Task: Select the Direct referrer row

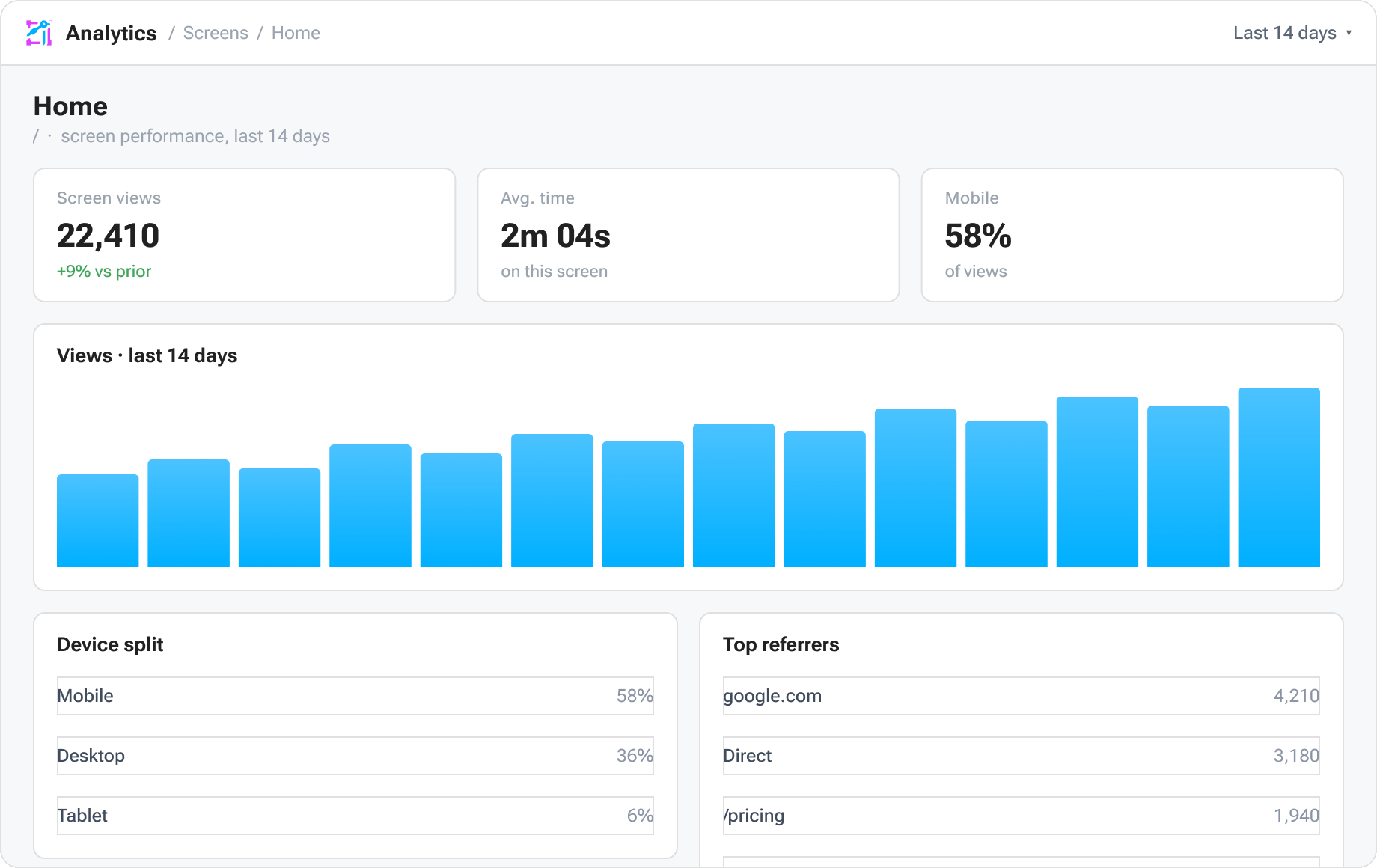Action: tap(1022, 756)
